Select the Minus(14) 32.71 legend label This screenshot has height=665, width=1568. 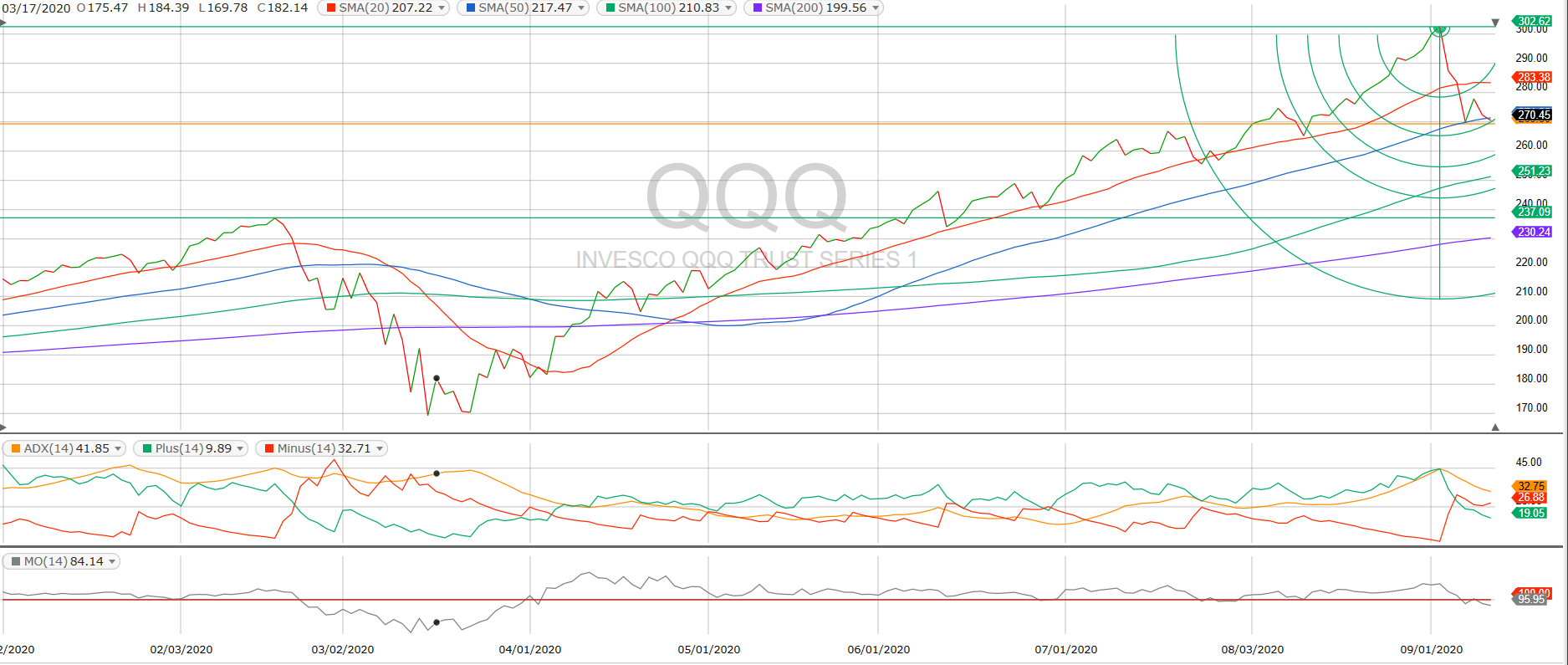point(324,448)
